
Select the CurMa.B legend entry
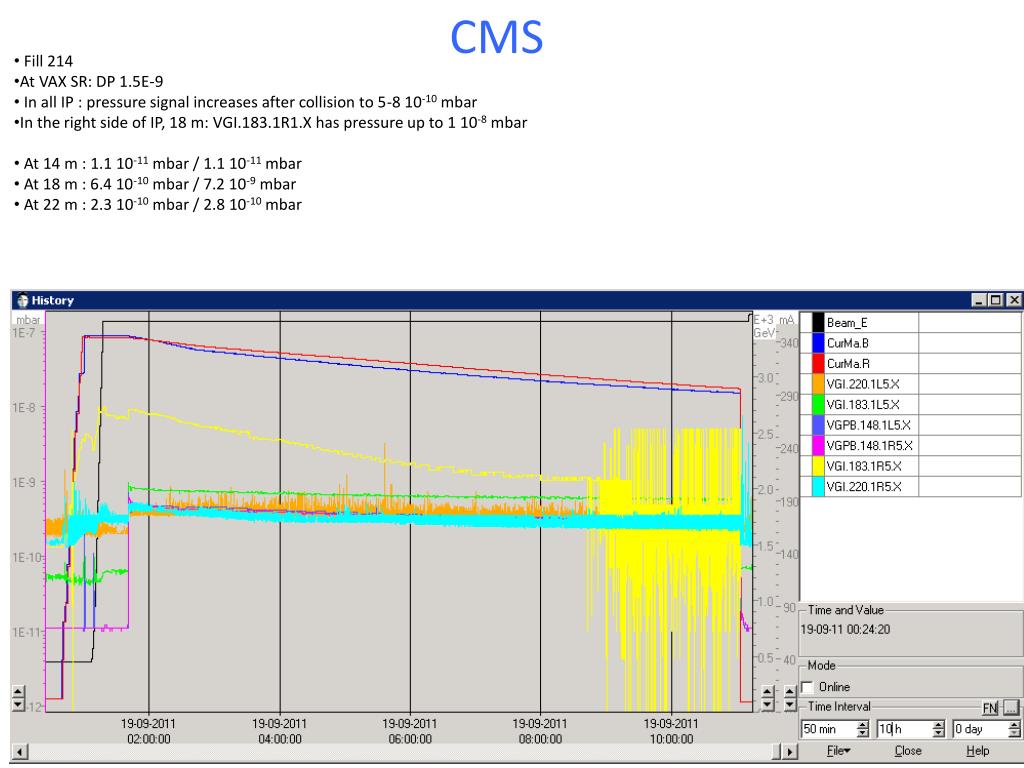pyautogui.click(x=847, y=343)
